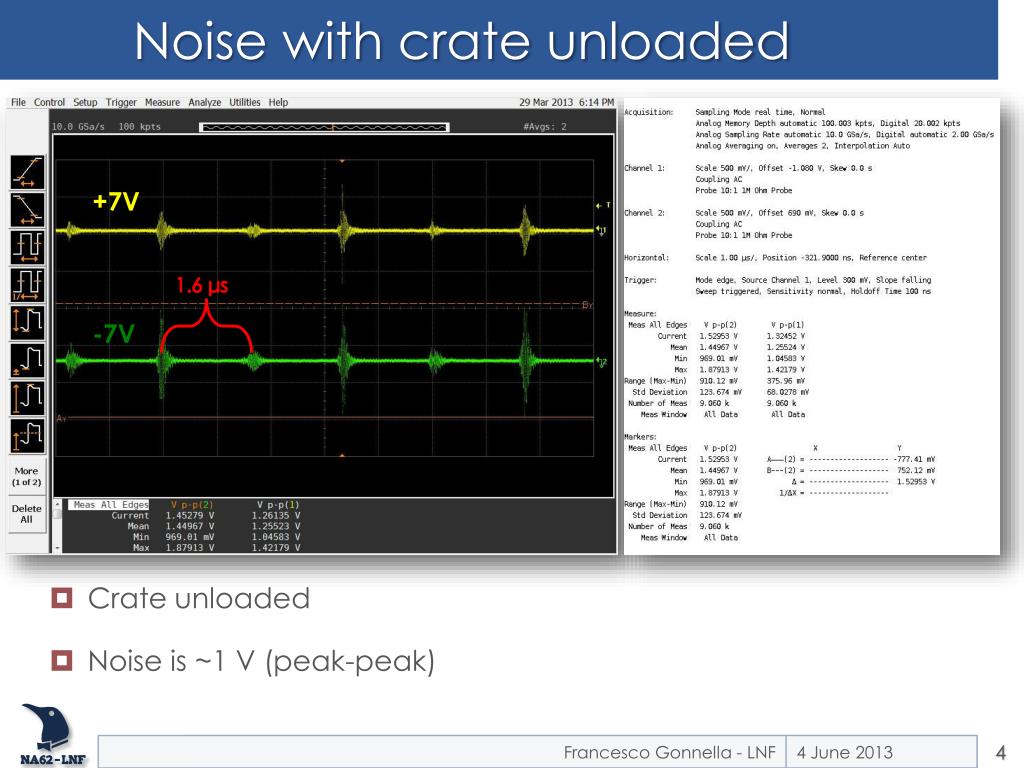The width and height of the screenshot is (1024, 768).
Task: Click the 100 kpts memory depth readout
Action: 140,127
